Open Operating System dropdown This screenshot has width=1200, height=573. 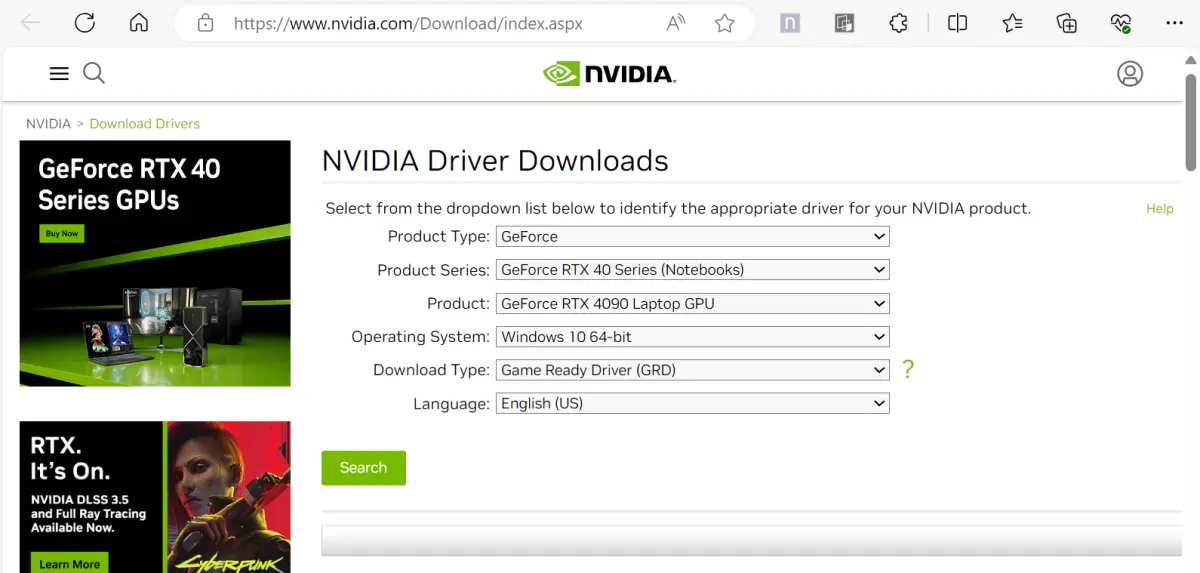tap(692, 337)
